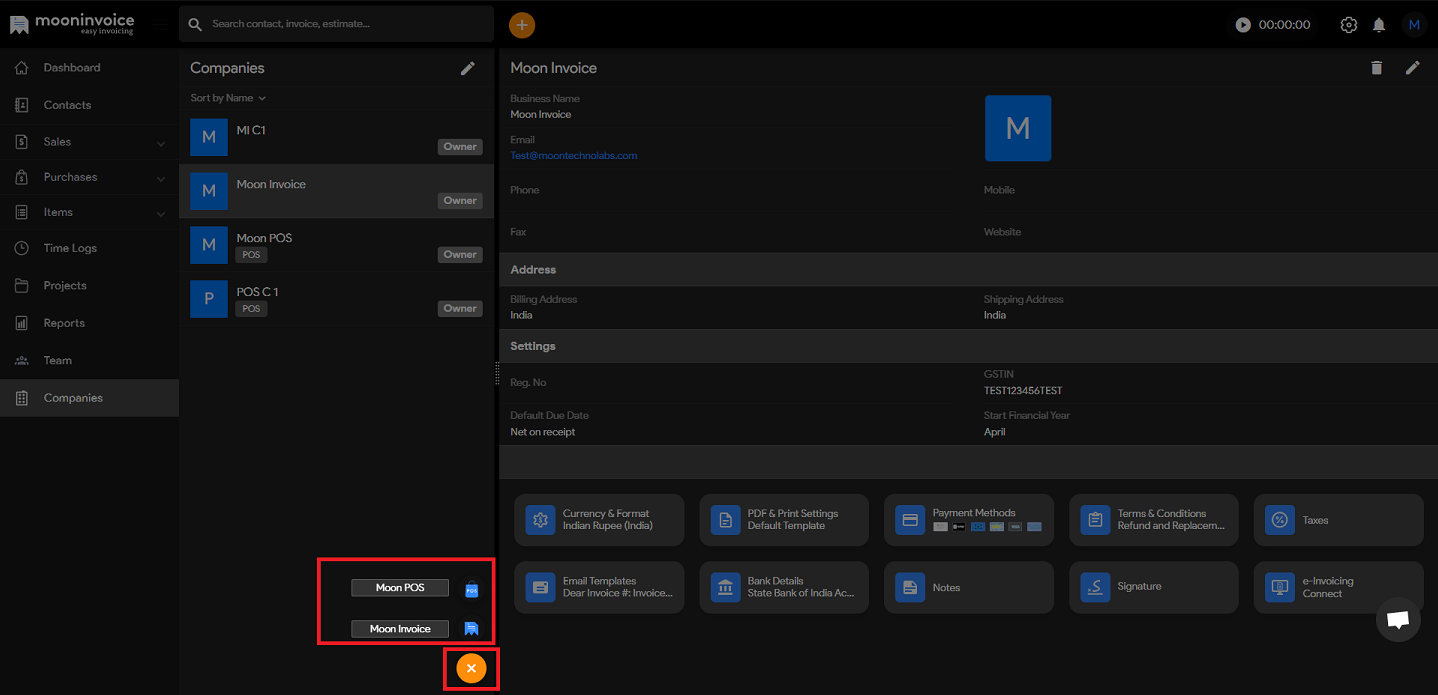
Task: Go to Dashboard in the sidebar
Action: coord(72,68)
